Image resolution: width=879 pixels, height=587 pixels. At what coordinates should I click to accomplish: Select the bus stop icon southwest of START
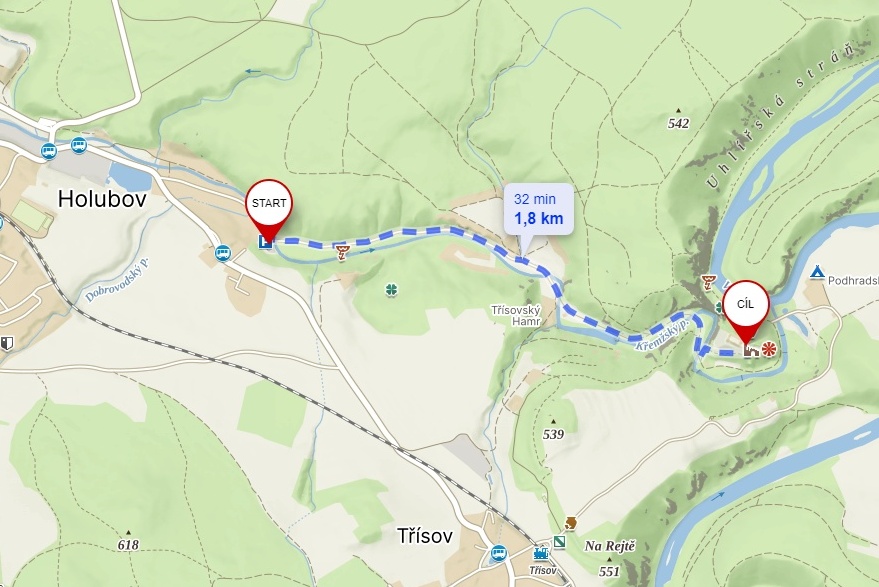click(x=223, y=253)
